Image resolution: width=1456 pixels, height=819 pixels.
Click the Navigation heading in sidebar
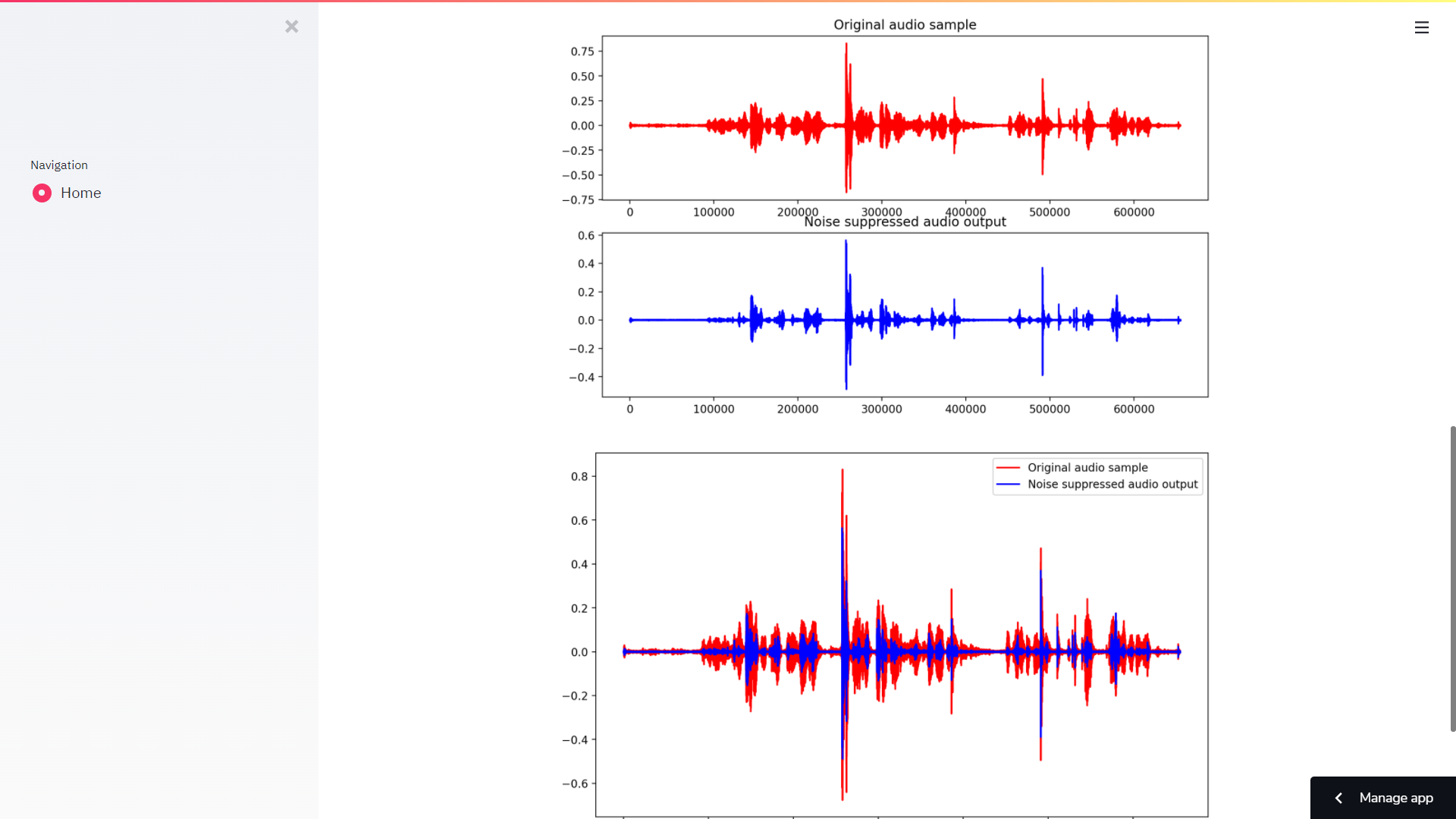pos(59,165)
